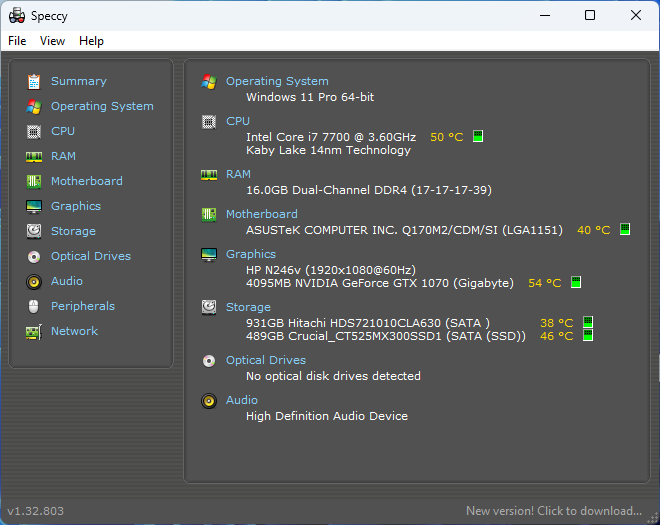Viewport: 660px width, 525px height.
Task: Open the RAM section from sidebar
Action: tap(63, 156)
